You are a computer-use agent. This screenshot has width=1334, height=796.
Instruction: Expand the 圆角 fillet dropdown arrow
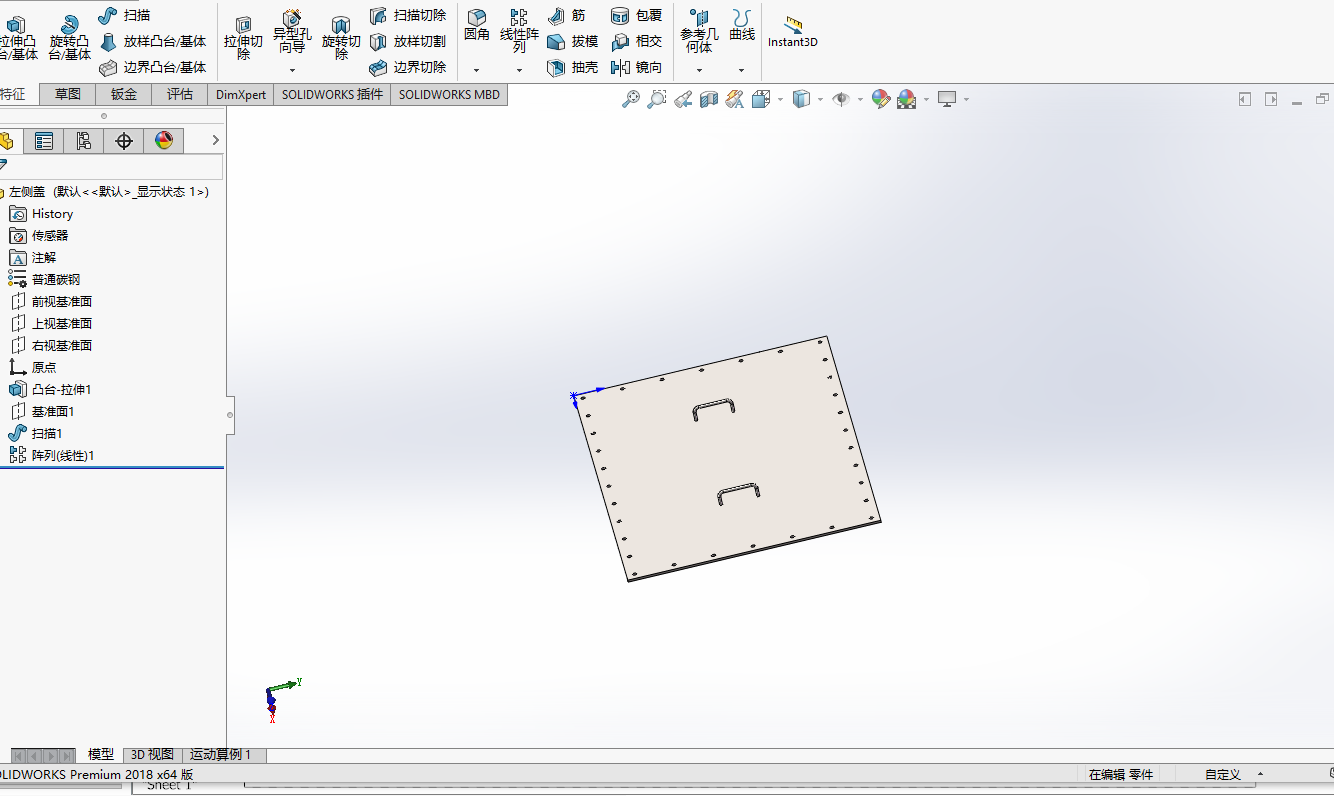477,70
